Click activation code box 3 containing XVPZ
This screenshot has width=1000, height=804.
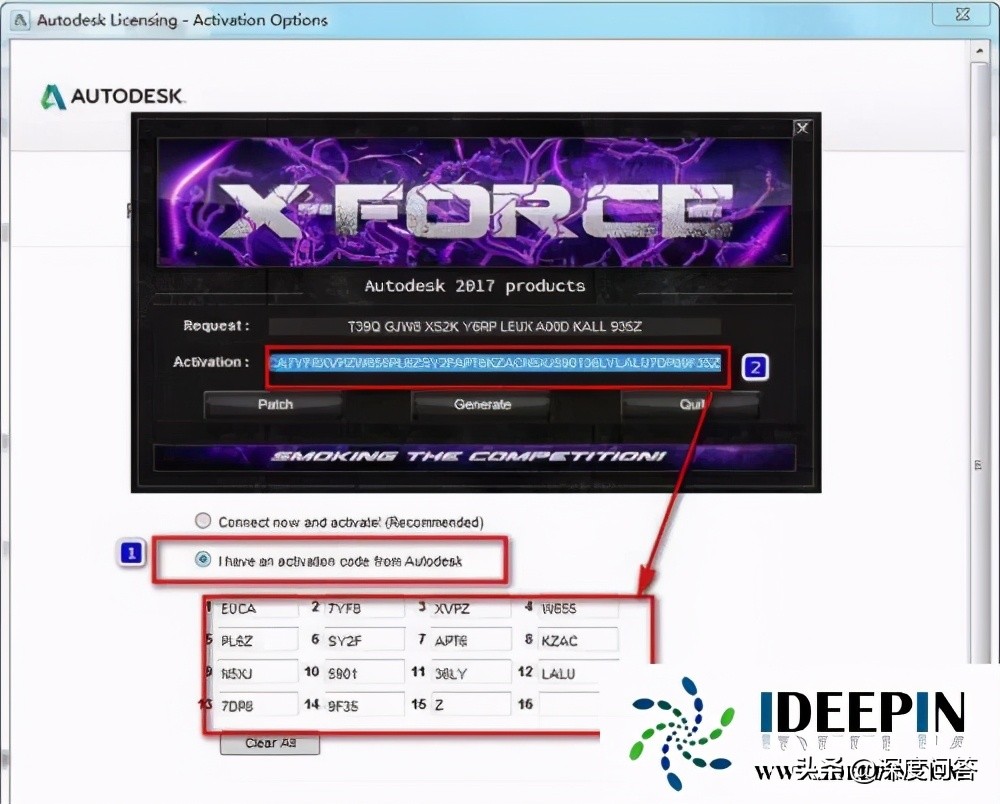point(471,608)
